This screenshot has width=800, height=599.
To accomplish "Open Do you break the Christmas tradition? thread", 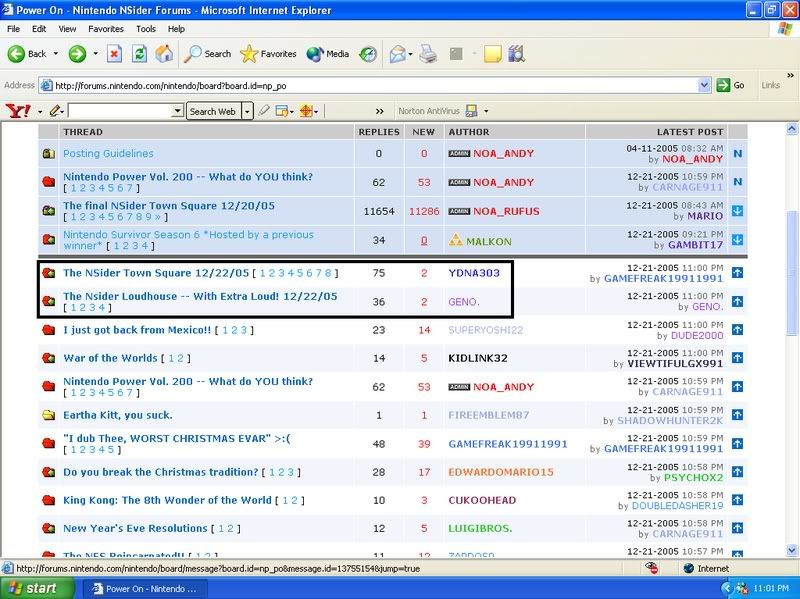I will coord(160,472).
